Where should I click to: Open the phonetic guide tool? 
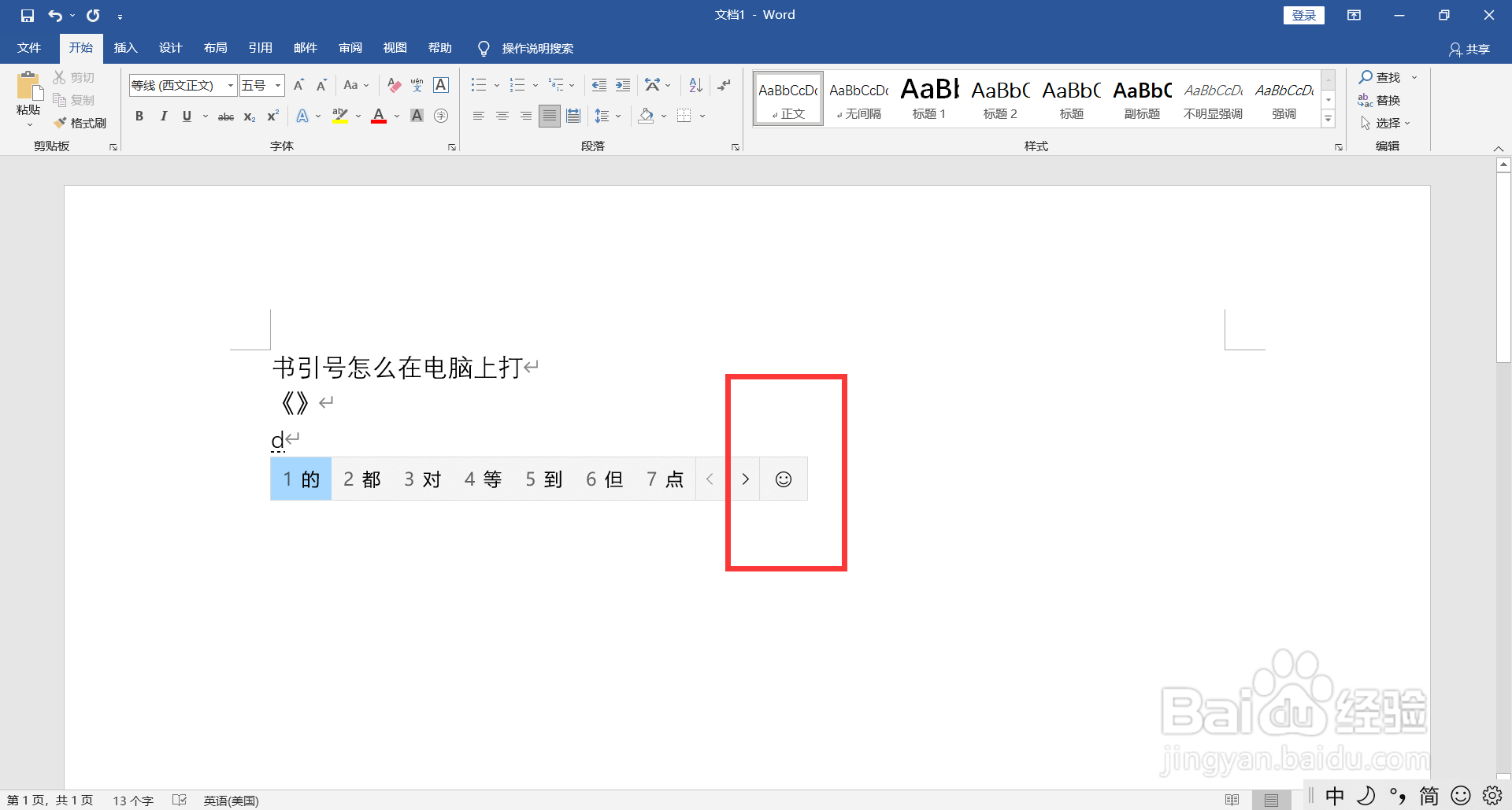point(417,85)
